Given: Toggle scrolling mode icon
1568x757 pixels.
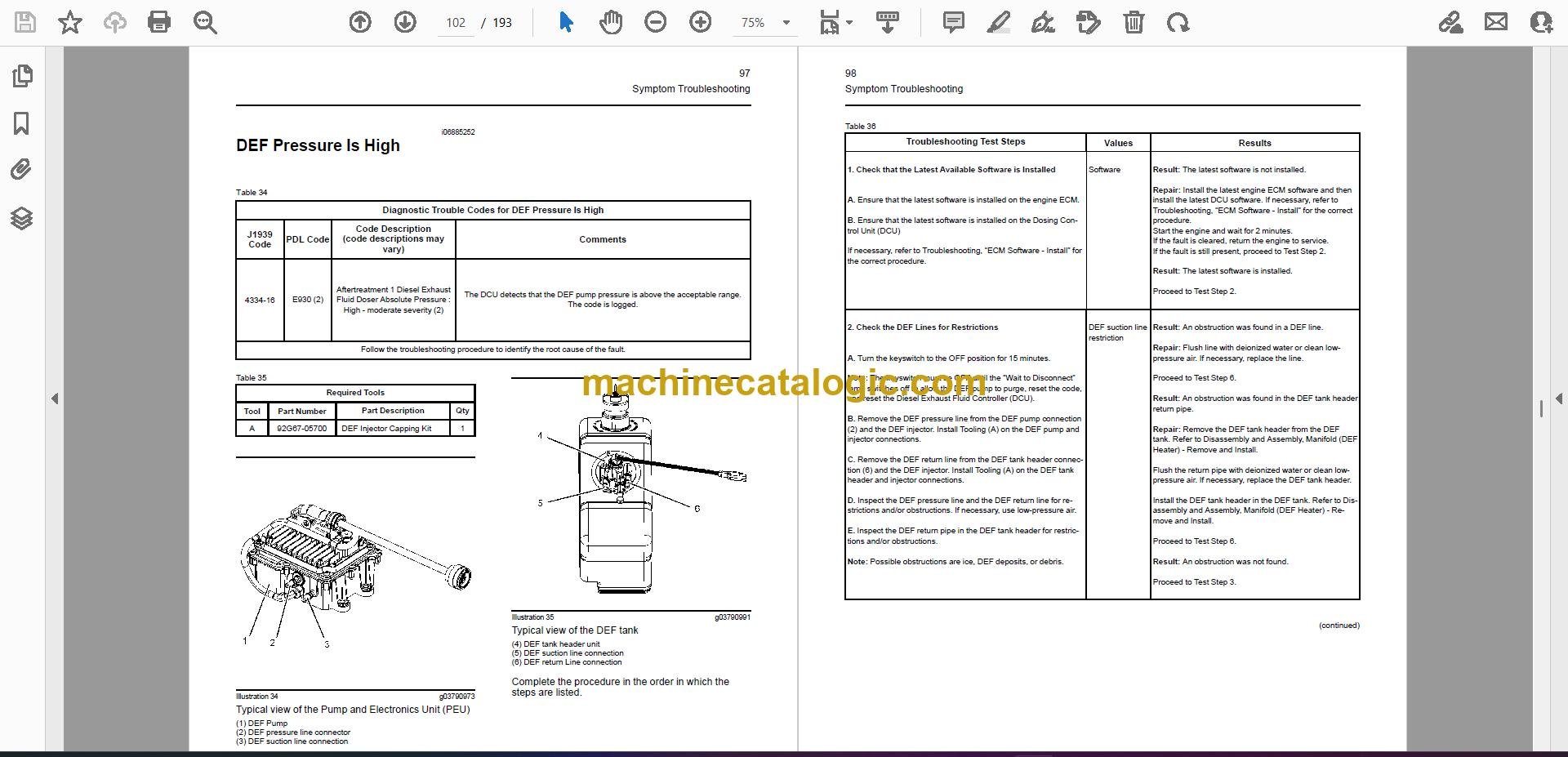Looking at the screenshot, I should [888, 22].
